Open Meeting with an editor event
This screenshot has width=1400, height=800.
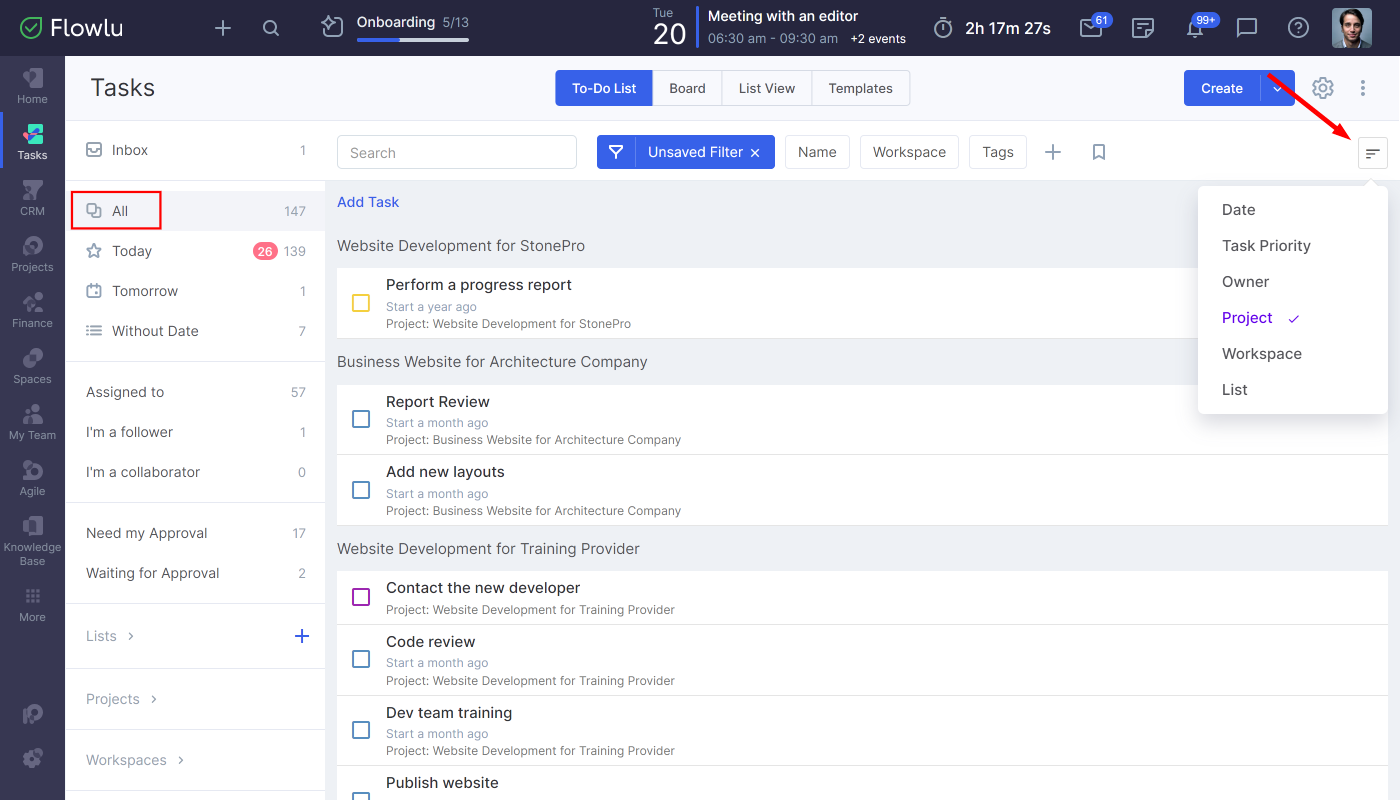(783, 16)
